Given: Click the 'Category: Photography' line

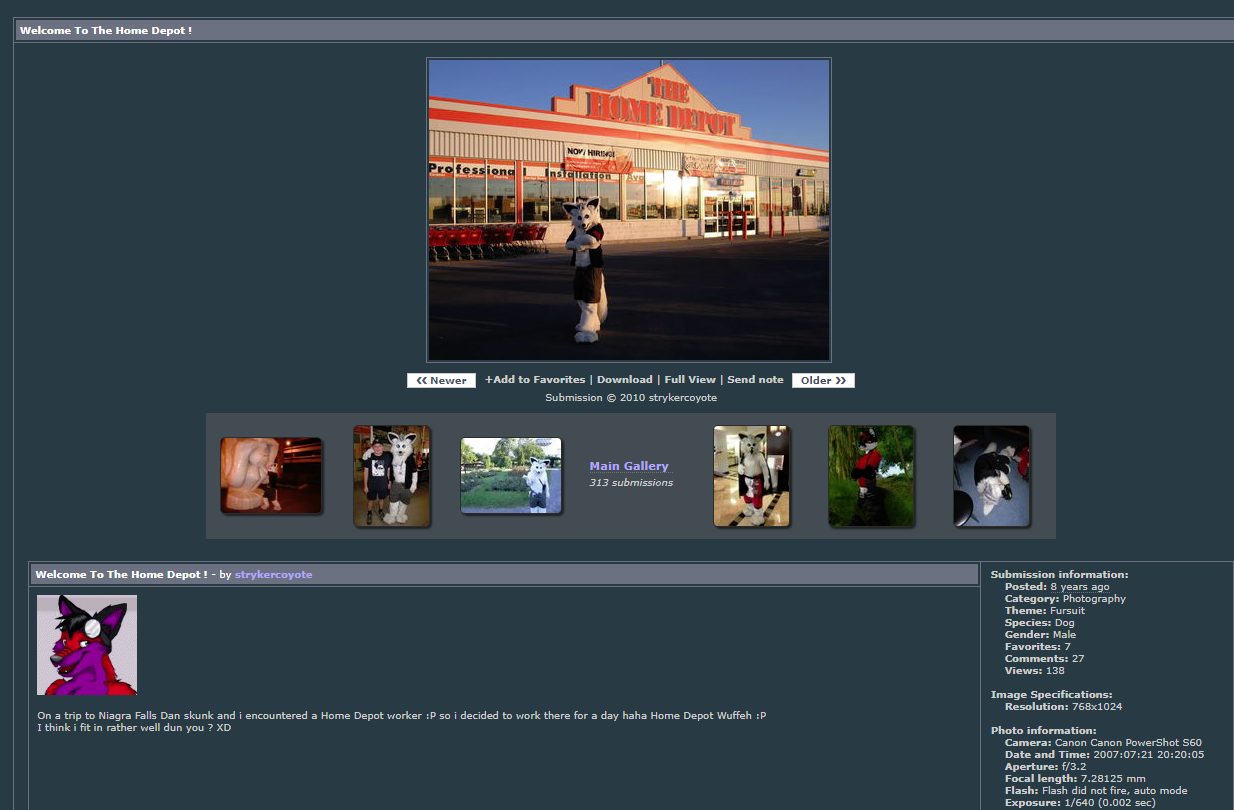Looking at the screenshot, I should (x=1065, y=599).
